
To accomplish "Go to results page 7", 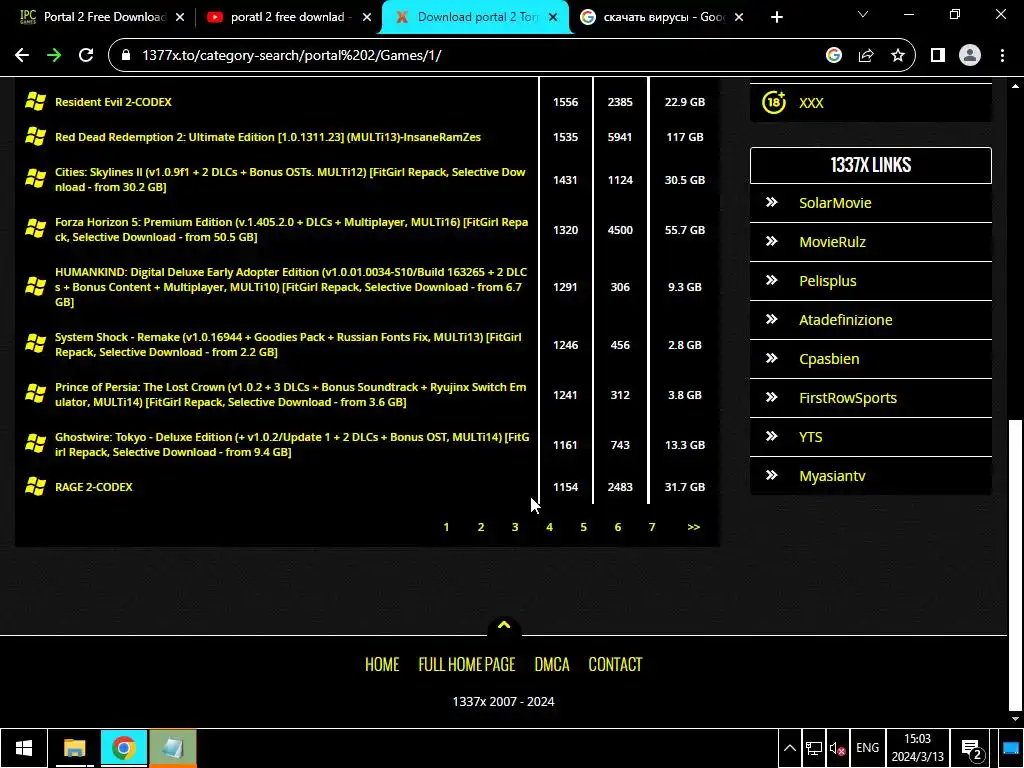I will pos(652,527).
